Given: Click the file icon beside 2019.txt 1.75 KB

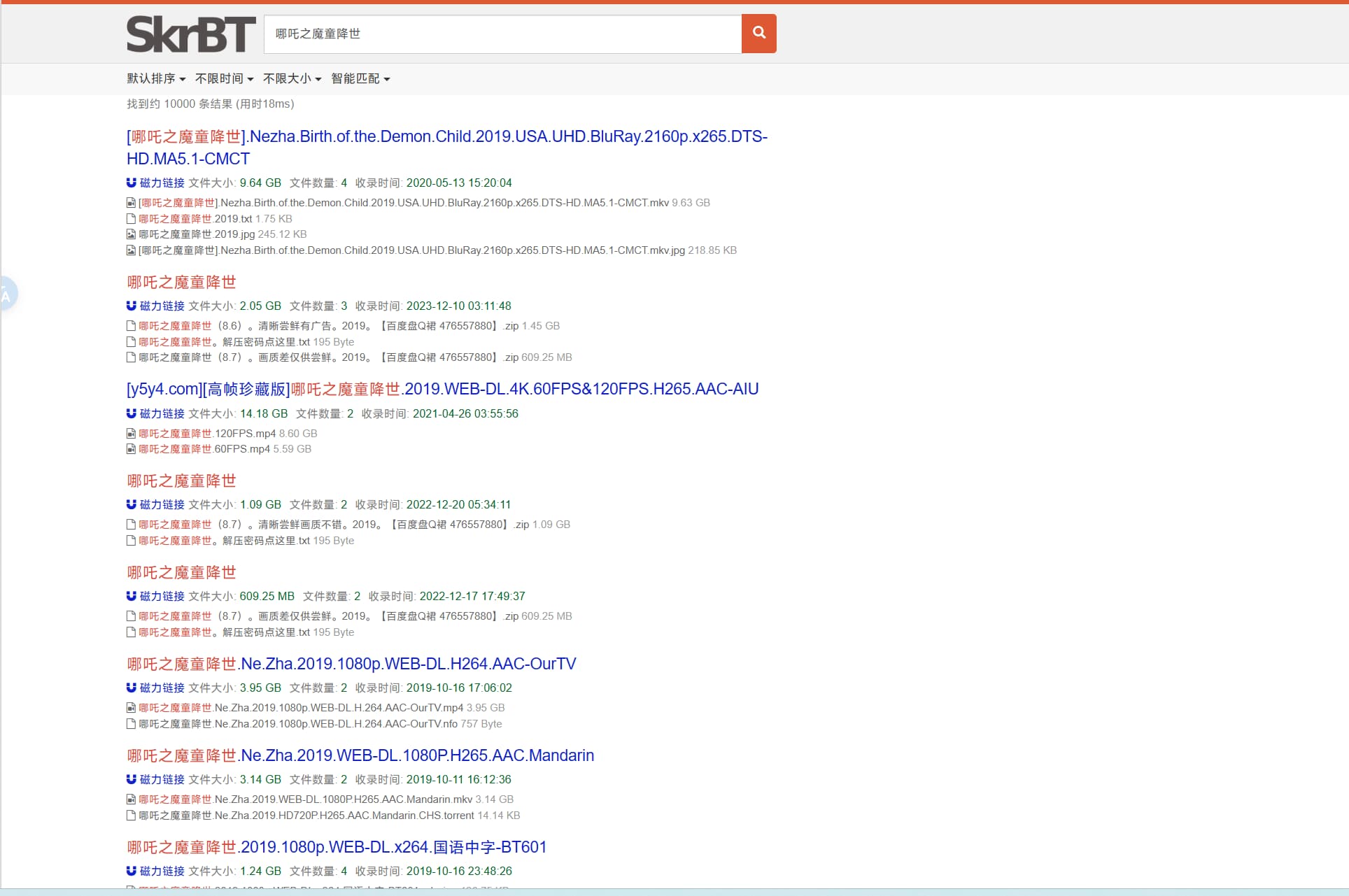Looking at the screenshot, I should click(131, 219).
